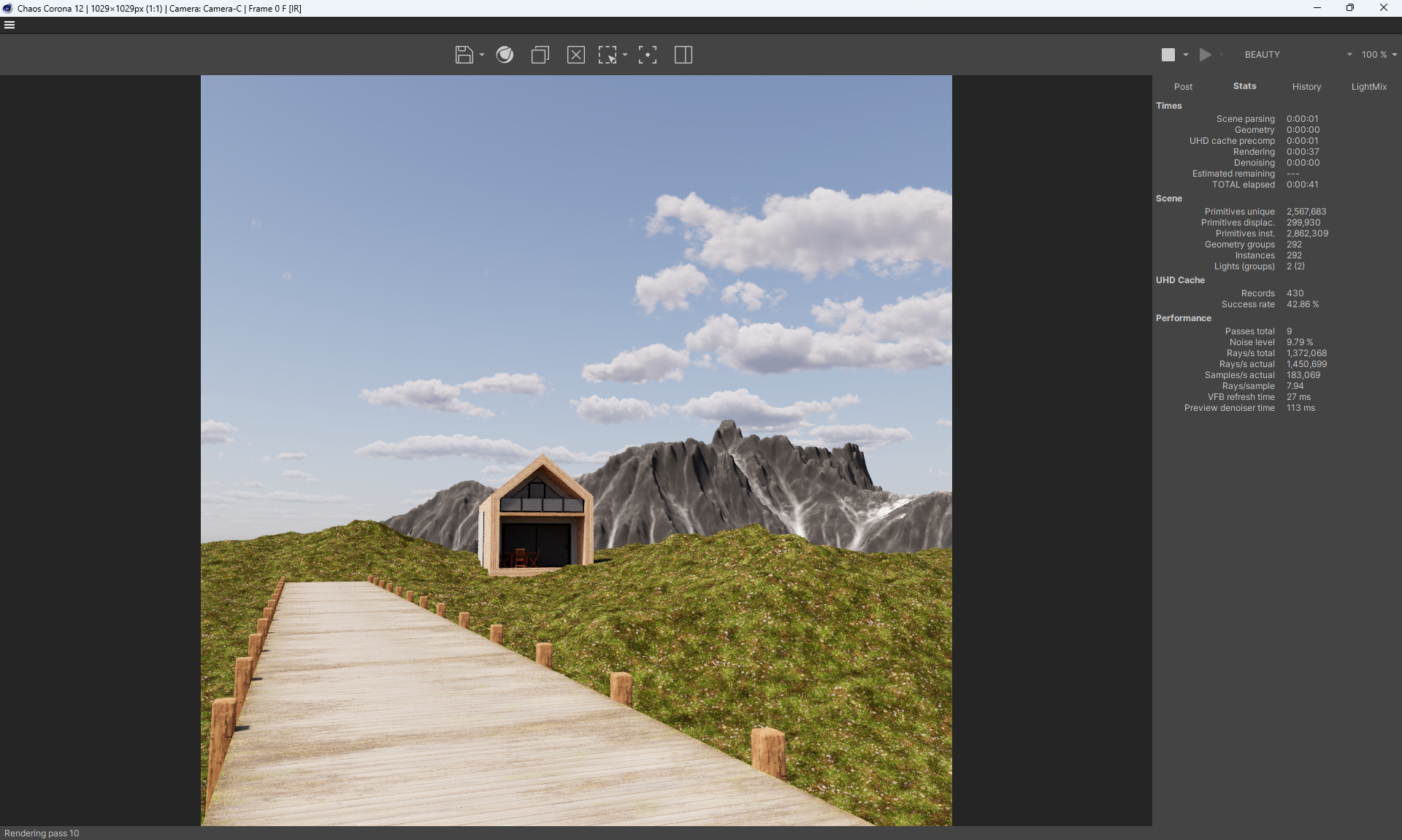Expand the region selection dropdown arrow

tap(625, 55)
